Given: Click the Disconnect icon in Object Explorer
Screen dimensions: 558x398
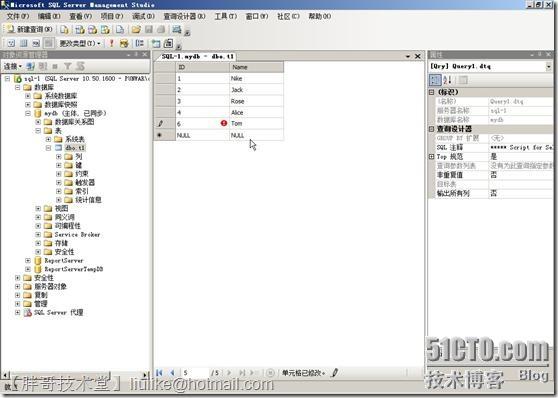Looking at the screenshot, I should point(43,66).
